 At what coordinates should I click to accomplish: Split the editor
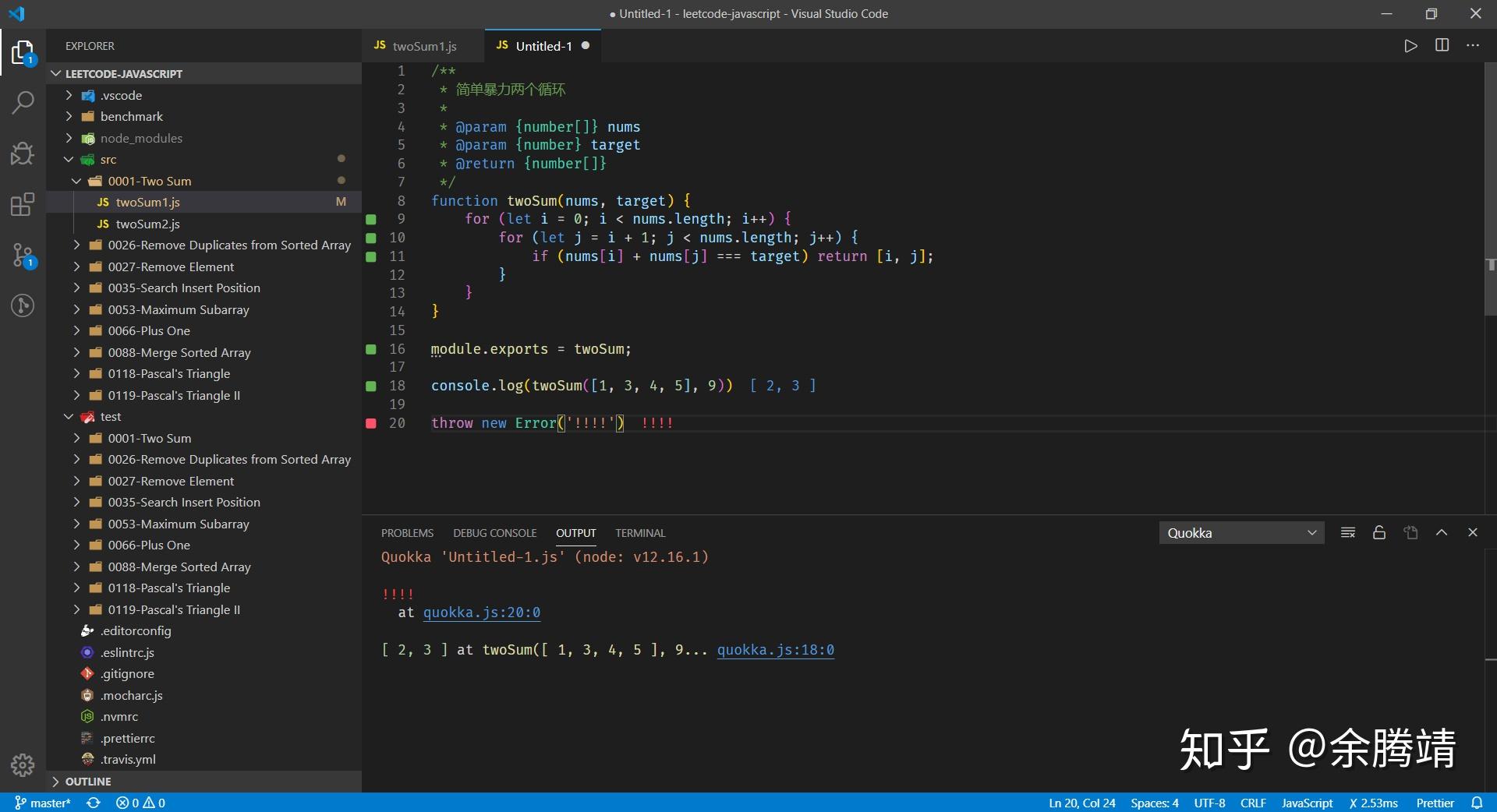point(1442,45)
